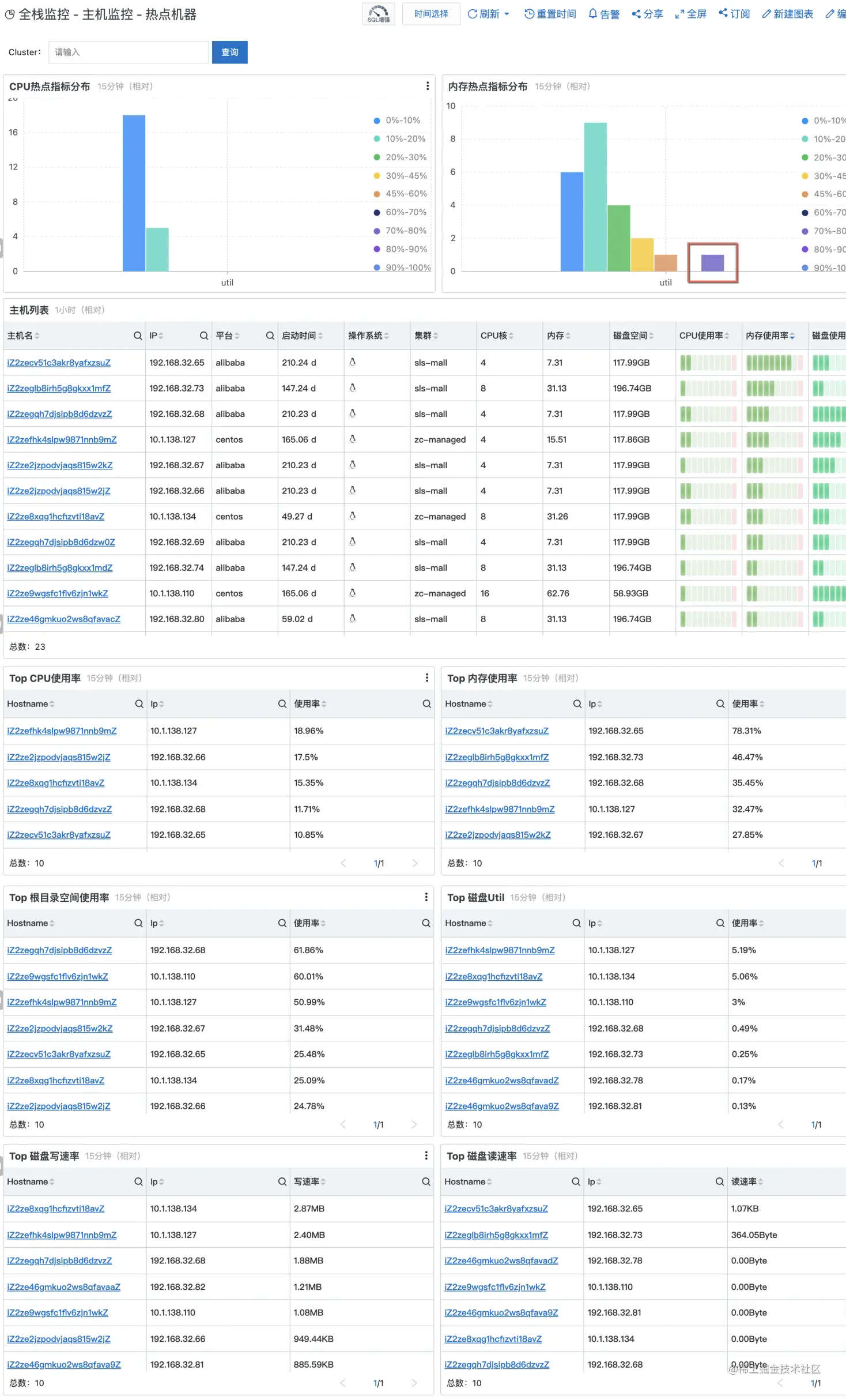Search the IP column in host list
Viewport: 846px width, 1400px height.
click(x=204, y=336)
